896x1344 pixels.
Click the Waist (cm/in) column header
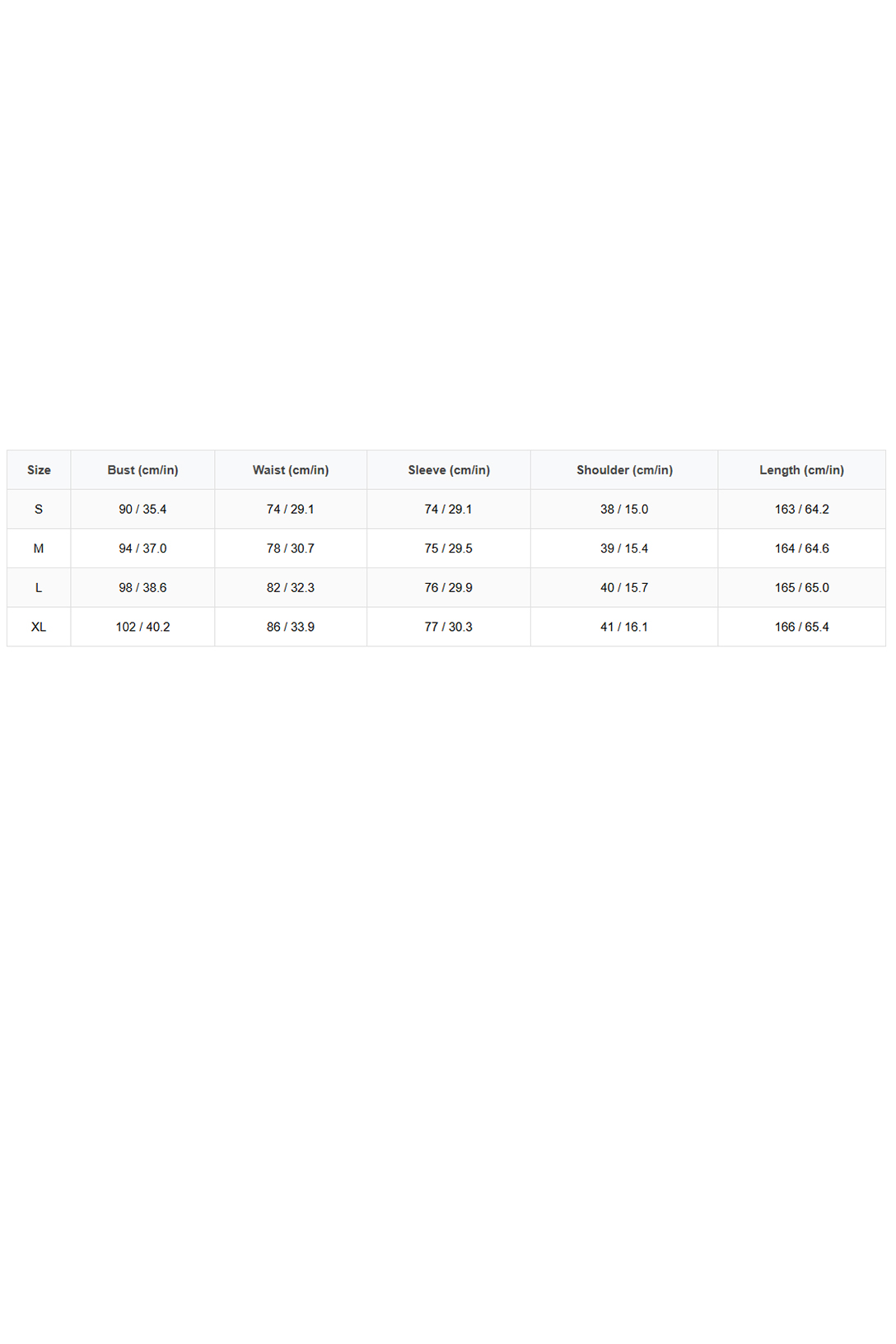pyautogui.click(x=291, y=470)
